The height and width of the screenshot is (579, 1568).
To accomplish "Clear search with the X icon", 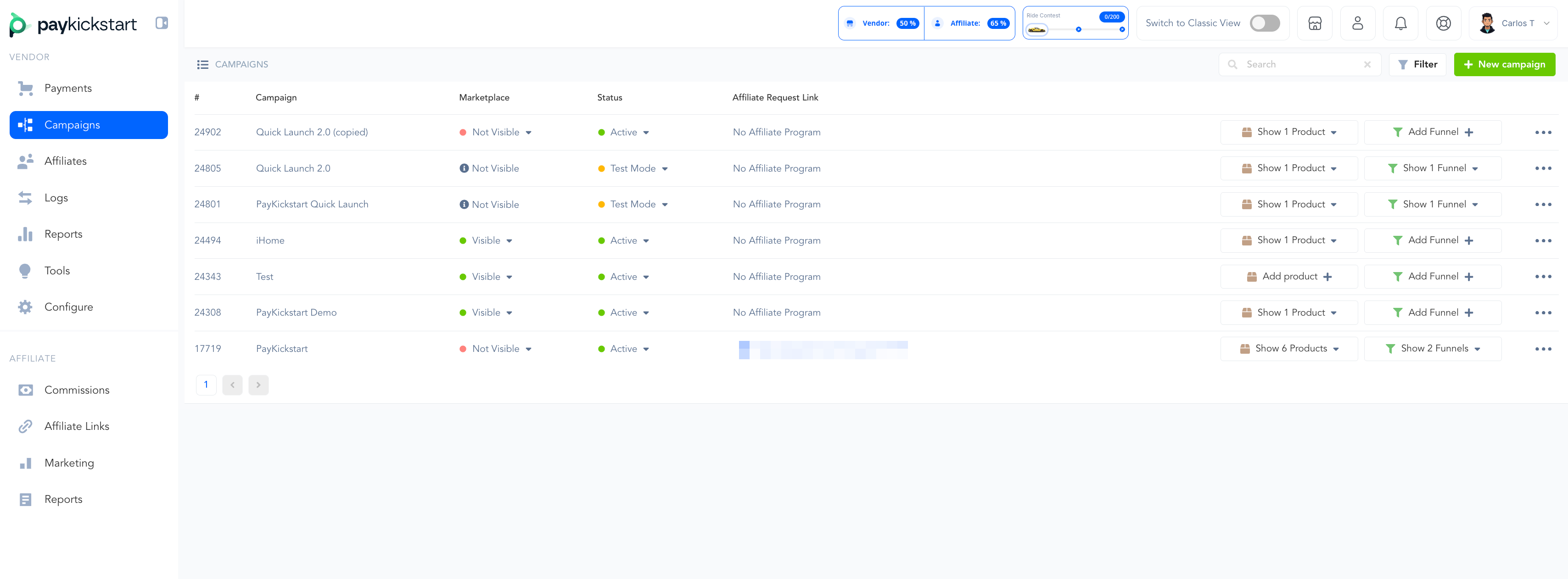I will (x=1367, y=65).
